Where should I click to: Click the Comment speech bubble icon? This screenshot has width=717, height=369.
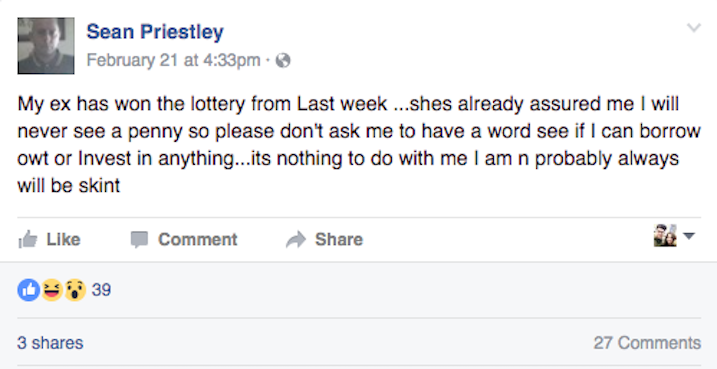(139, 239)
